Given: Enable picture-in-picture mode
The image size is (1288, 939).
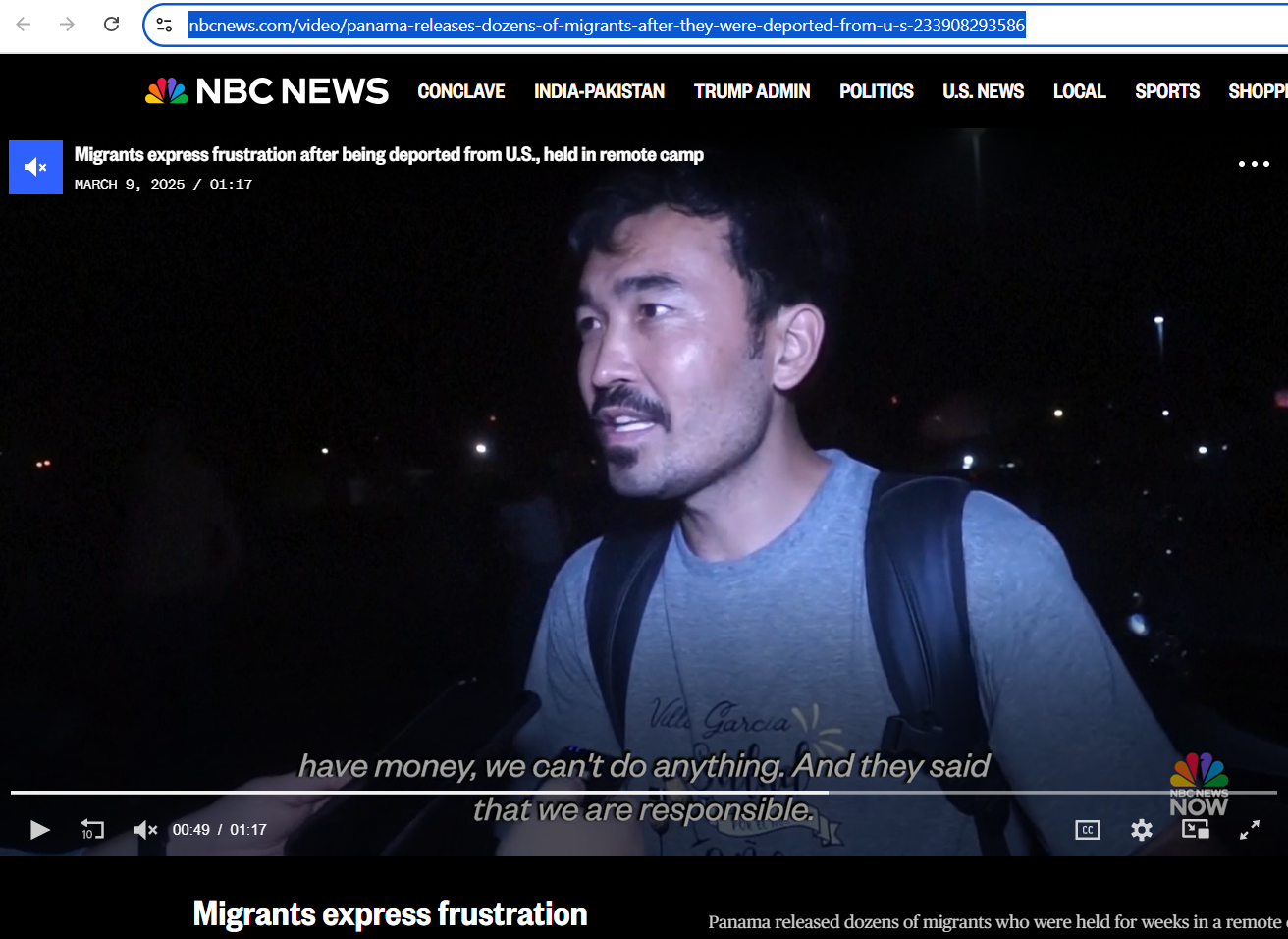Looking at the screenshot, I should pos(1196,830).
